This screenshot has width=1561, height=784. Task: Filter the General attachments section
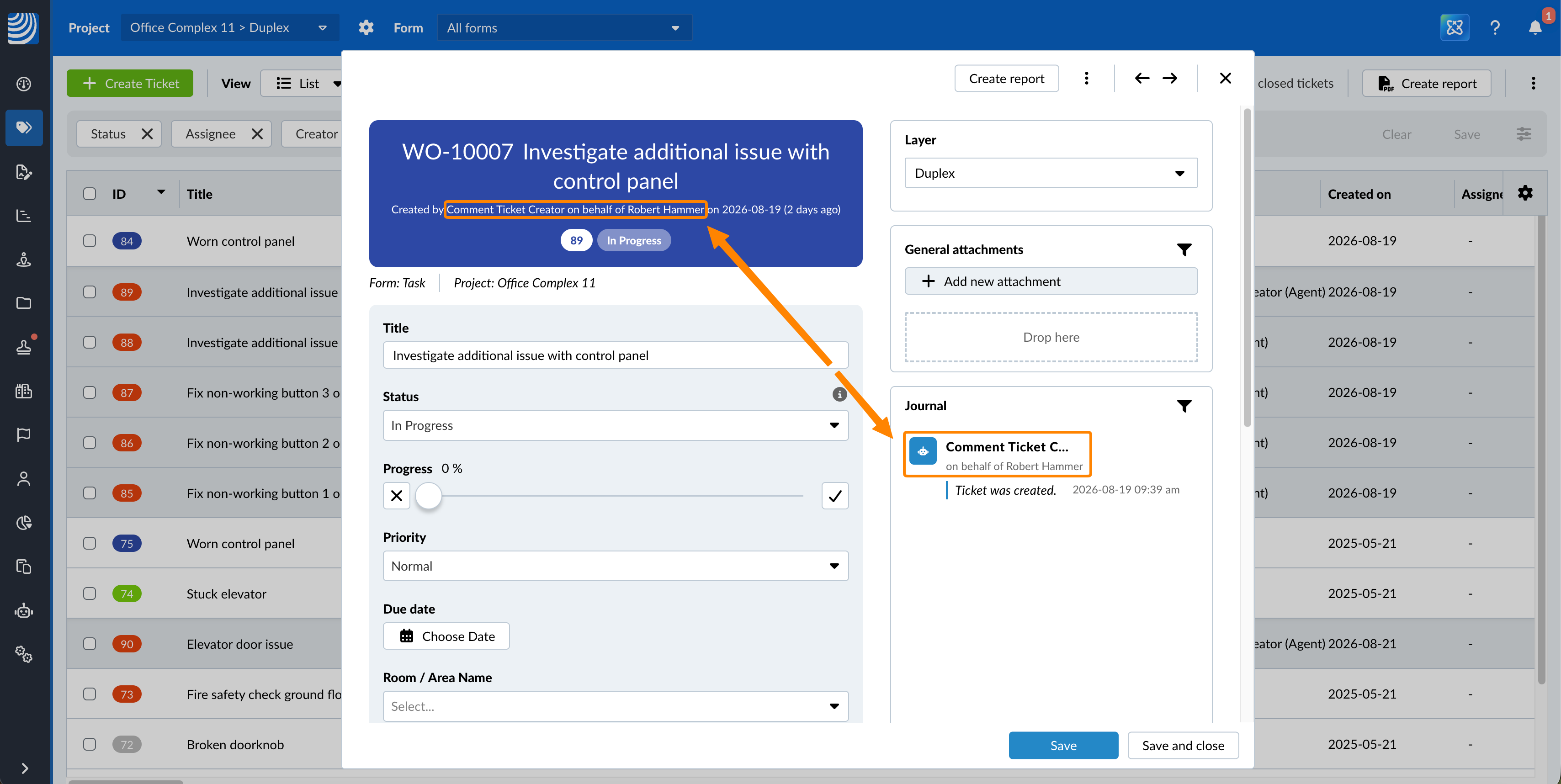coord(1184,249)
